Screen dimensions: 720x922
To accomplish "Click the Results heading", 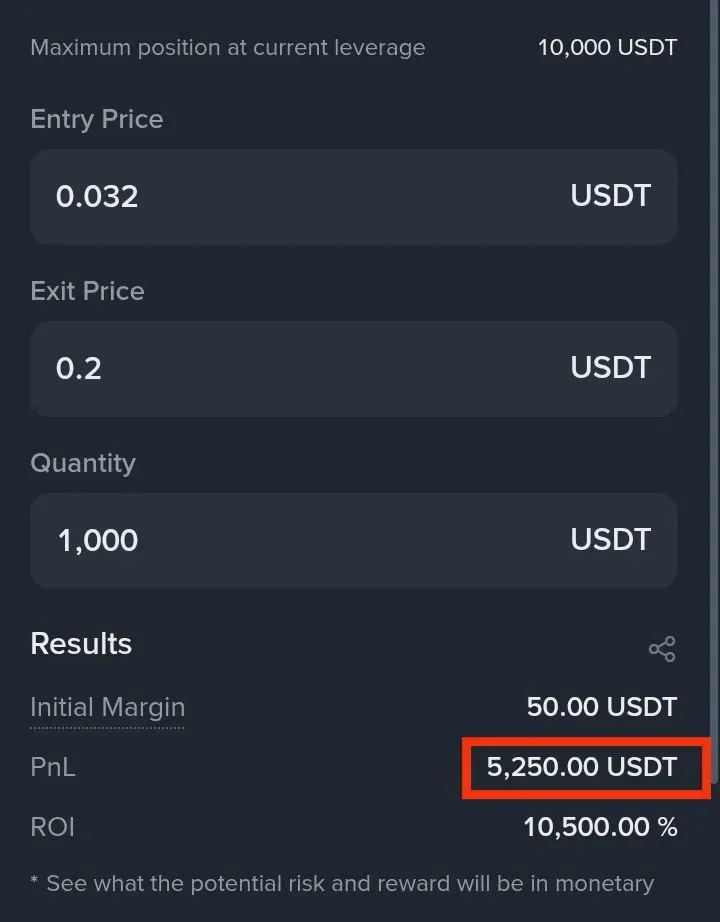I will 81,643.
